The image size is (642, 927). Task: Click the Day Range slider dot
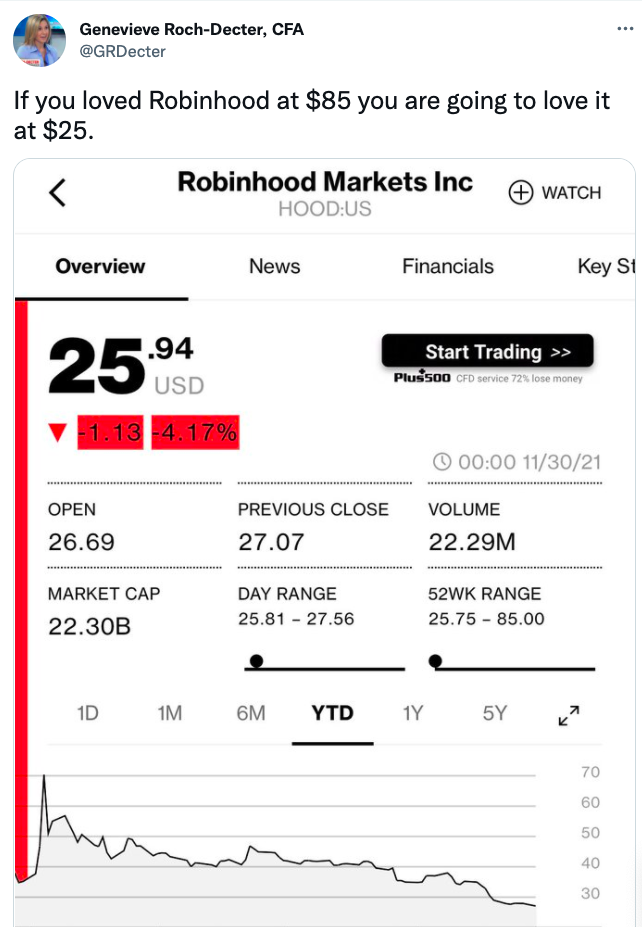(x=256, y=661)
